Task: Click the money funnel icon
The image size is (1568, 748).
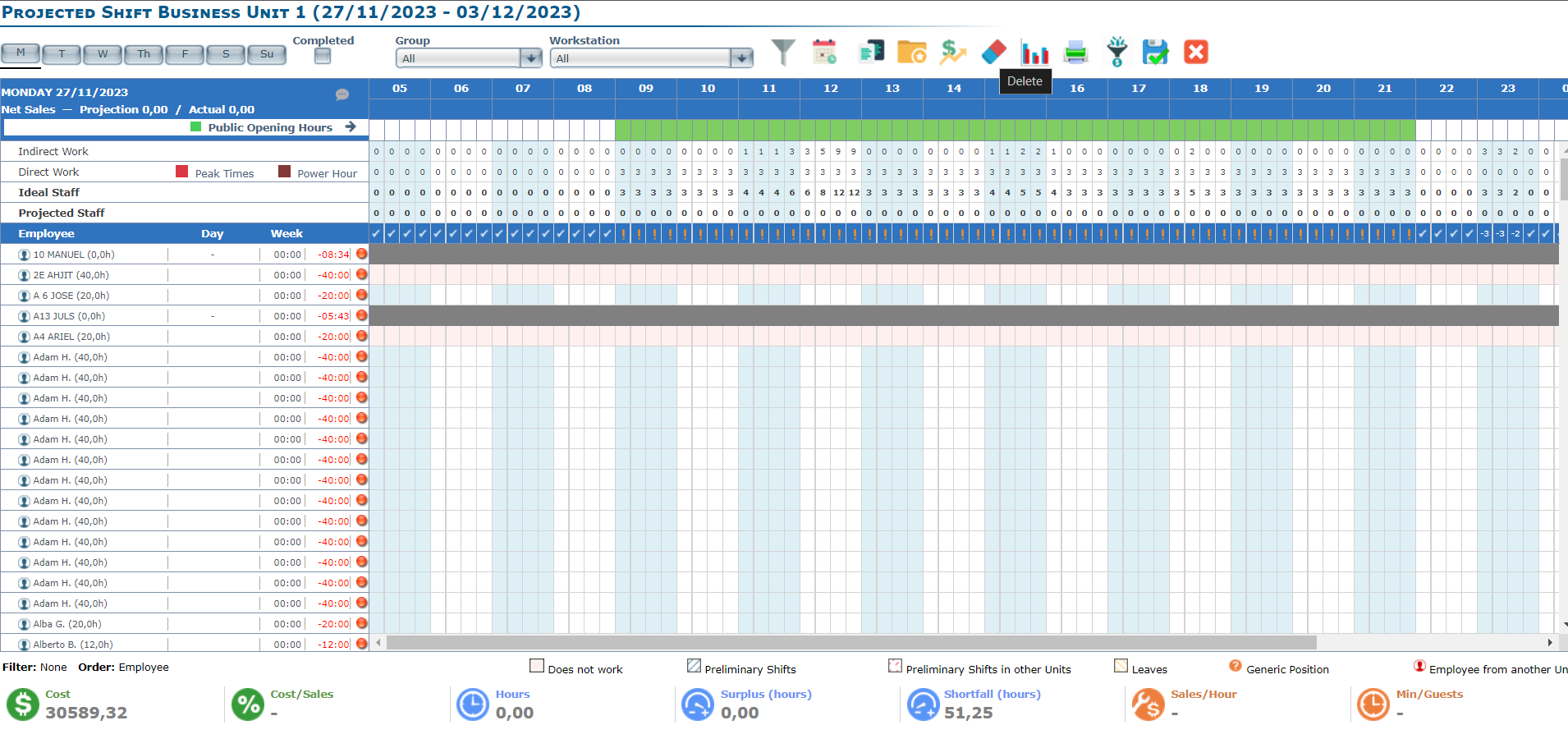Action: coord(1116,52)
